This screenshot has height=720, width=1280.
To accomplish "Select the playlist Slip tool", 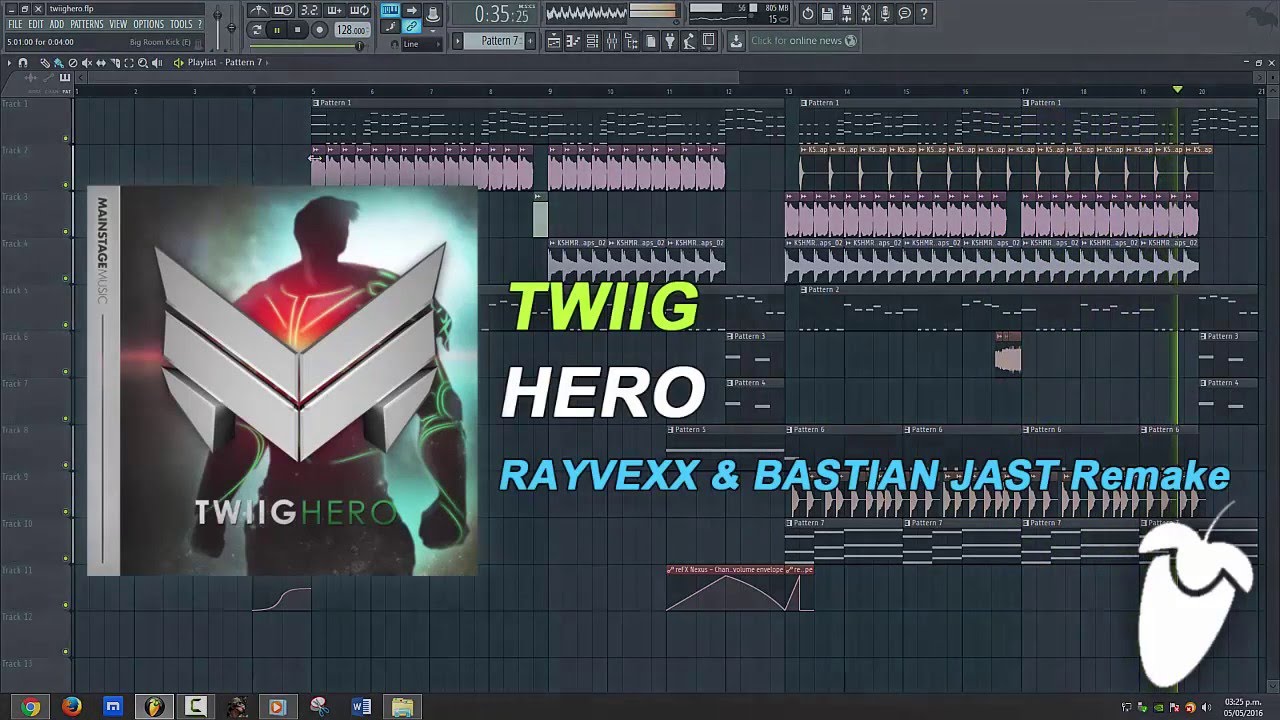I will coord(101,63).
